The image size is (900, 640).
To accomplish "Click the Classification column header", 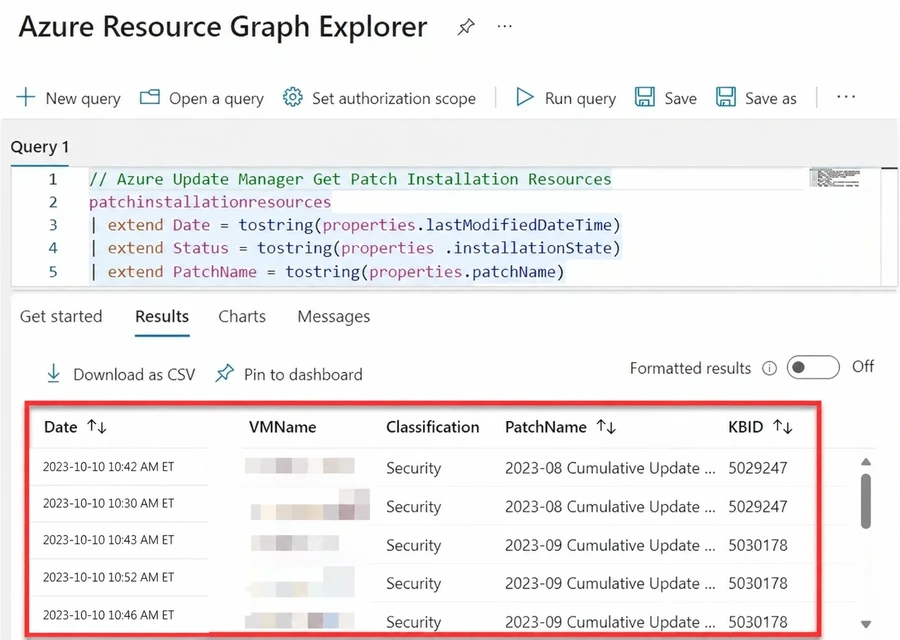I will (433, 427).
